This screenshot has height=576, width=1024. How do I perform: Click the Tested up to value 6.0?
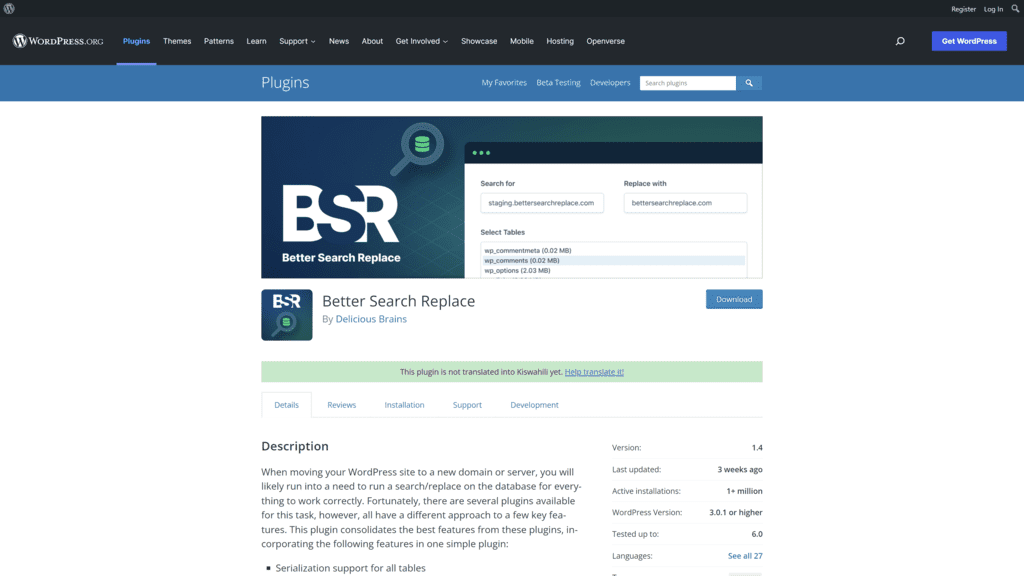pos(757,534)
